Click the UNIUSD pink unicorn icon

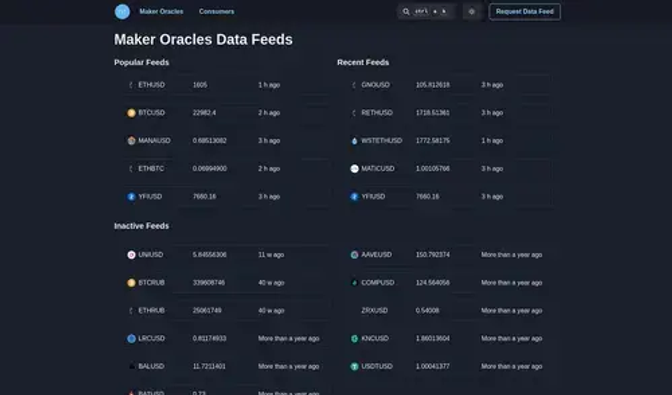click(131, 255)
